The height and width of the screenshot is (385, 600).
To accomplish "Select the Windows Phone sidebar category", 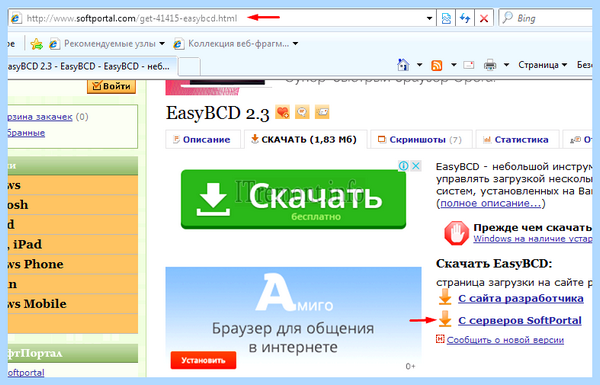I will pyautogui.click(x=73, y=264).
